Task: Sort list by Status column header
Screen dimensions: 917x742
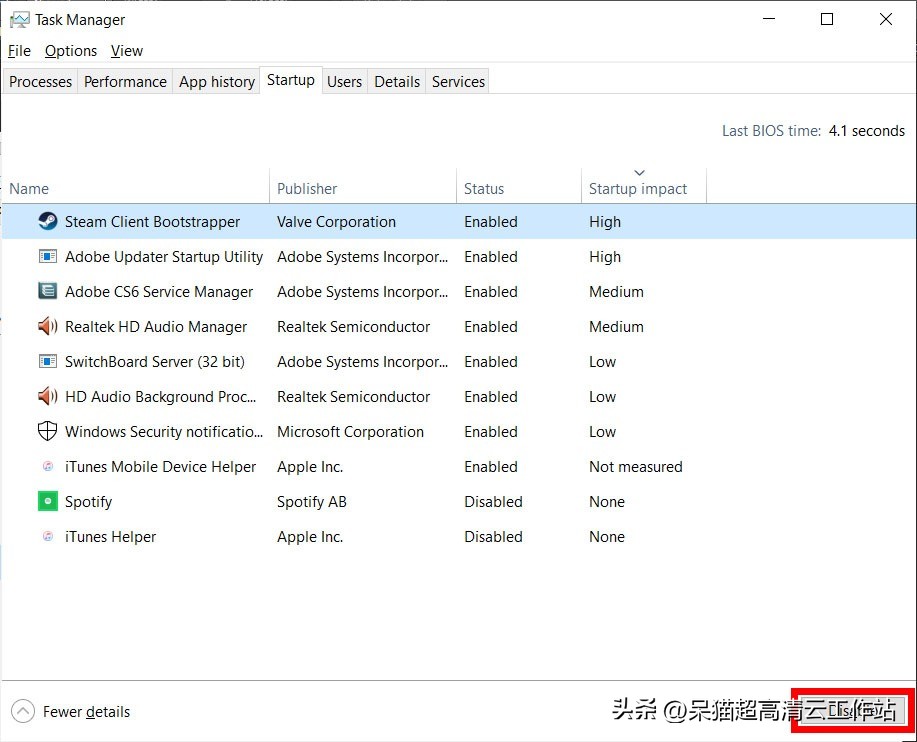Action: 484,188
